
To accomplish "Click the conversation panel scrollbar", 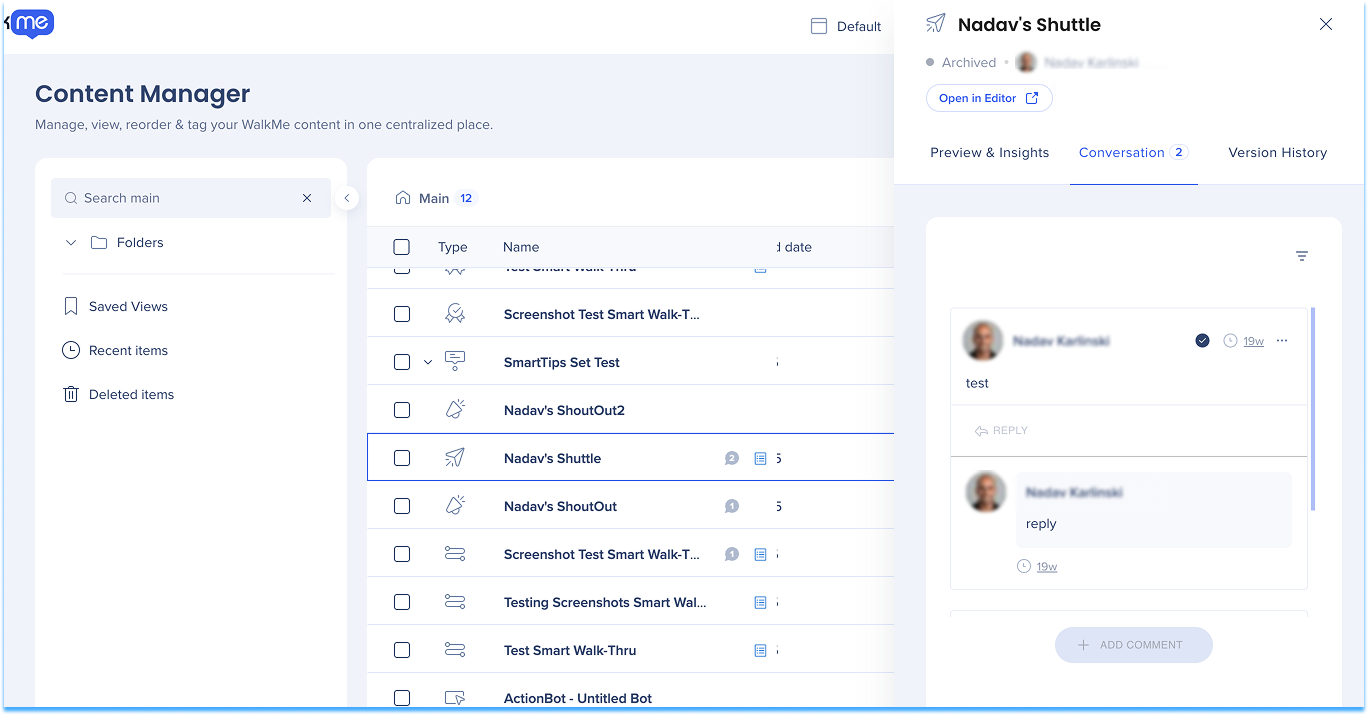I will click(1312, 410).
